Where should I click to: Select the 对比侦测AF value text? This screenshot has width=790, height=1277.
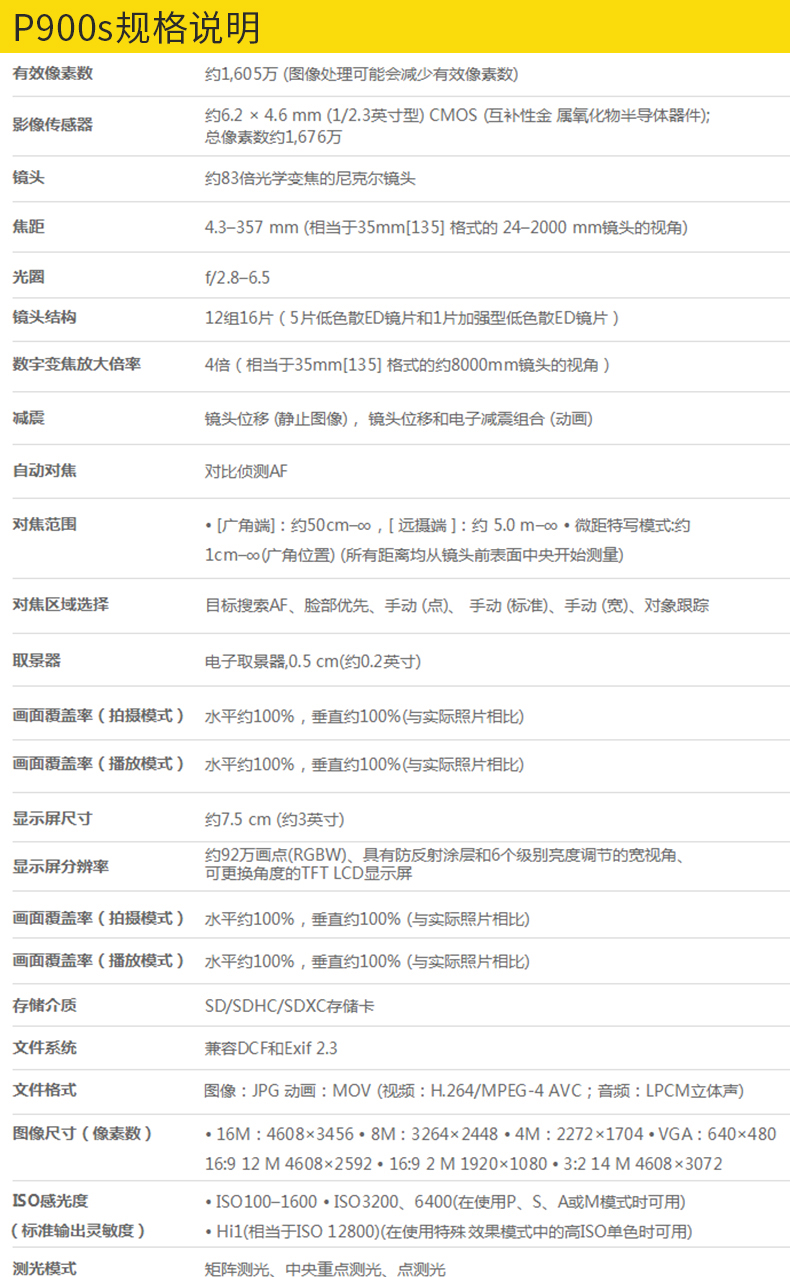[x=246, y=470]
